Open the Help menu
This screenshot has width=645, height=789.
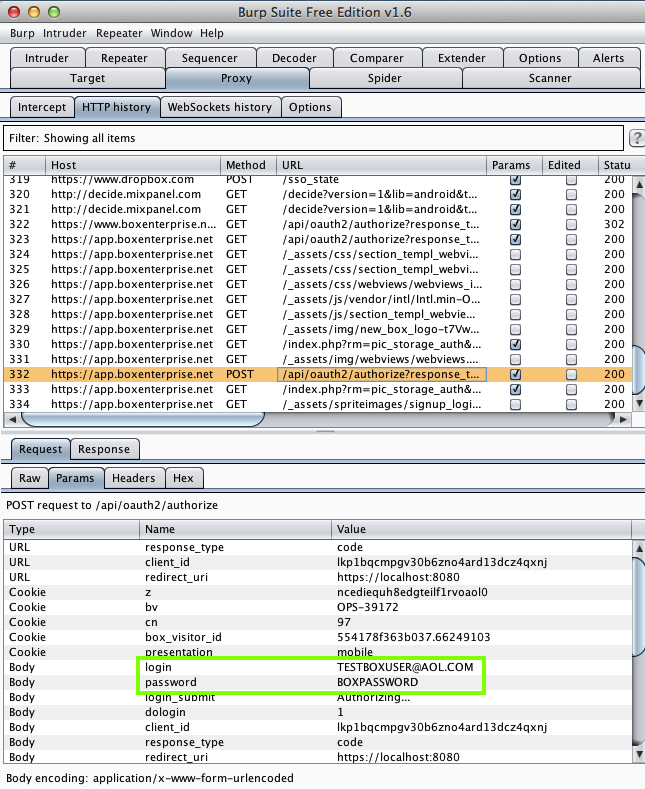click(212, 33)
